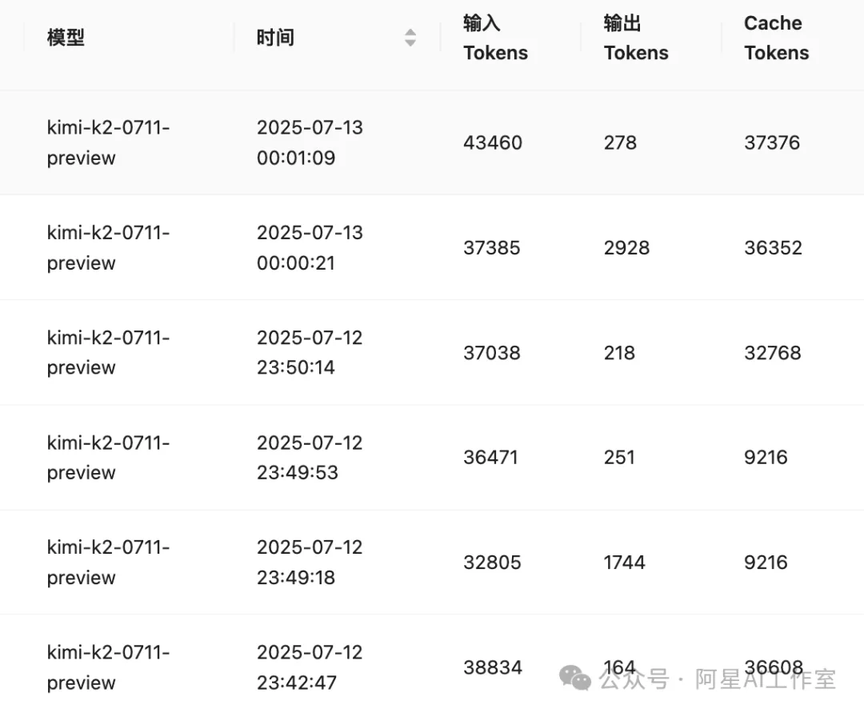The height and width of the screenshot is (713, 864).
Task: Click the output tokens value 1744
Action: coord(624,563)
